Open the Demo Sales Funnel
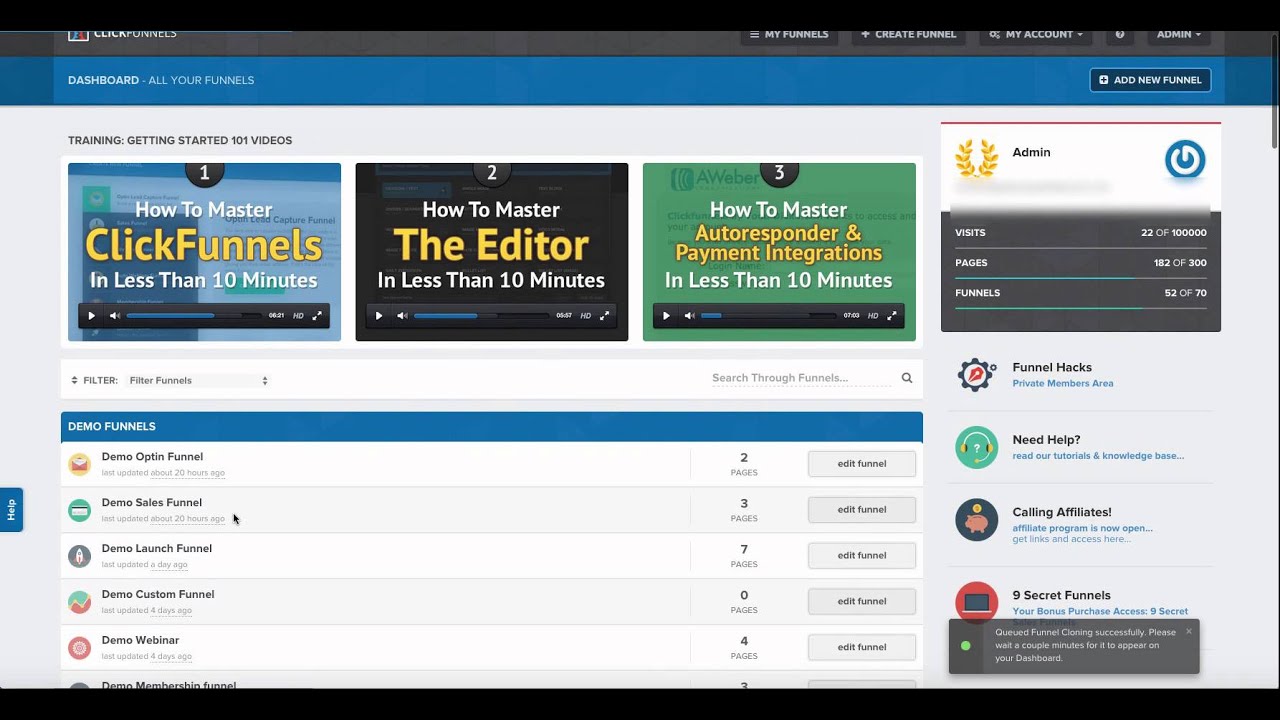Screen dimensions: 1280x720 pyautogui.click(x=152, y=503)
